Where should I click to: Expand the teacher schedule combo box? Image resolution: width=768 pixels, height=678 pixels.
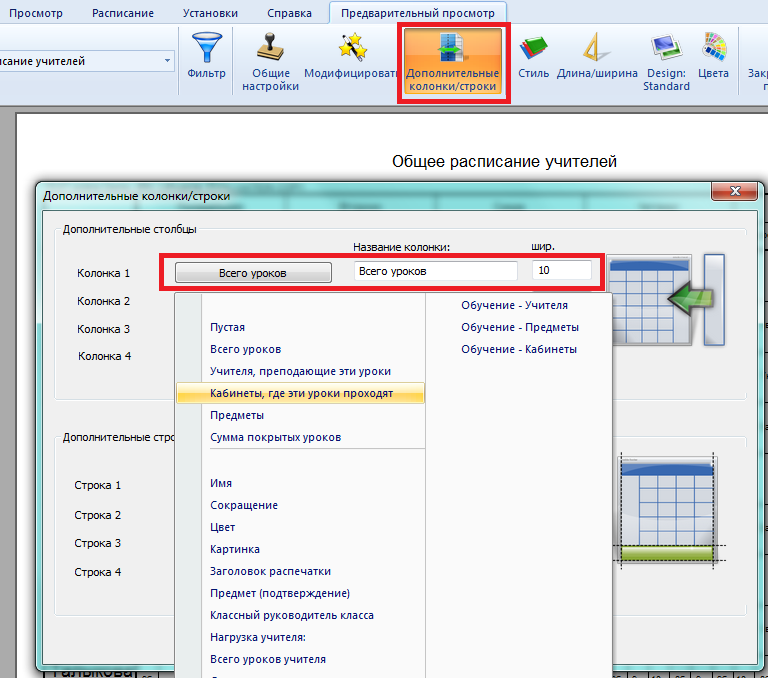tap(167, 61)
